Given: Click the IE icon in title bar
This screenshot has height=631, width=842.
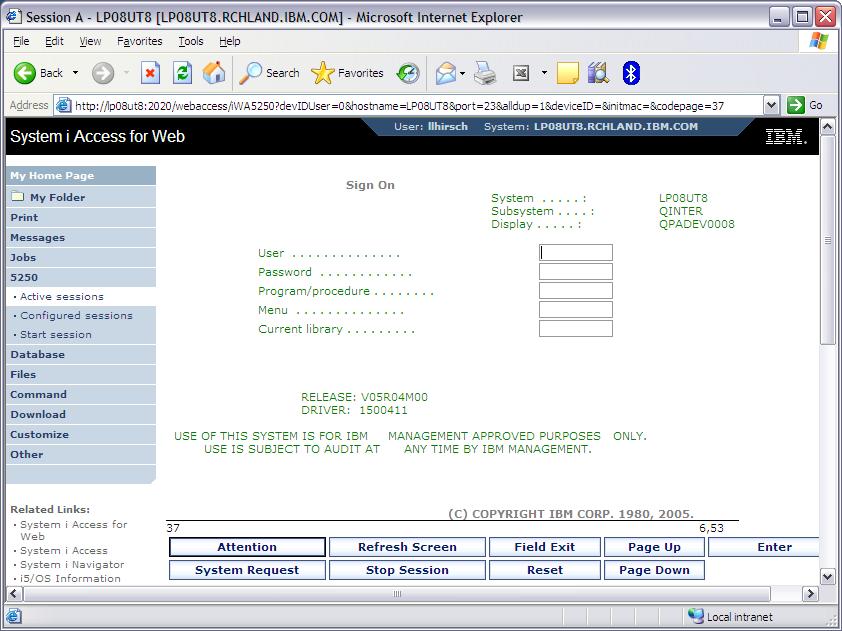Looking at the screenshot, I should [x=14, y=17].
